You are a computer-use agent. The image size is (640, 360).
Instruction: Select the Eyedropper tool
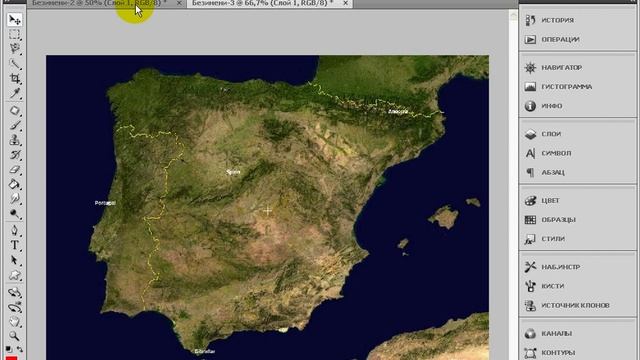[x=15, y=93]
